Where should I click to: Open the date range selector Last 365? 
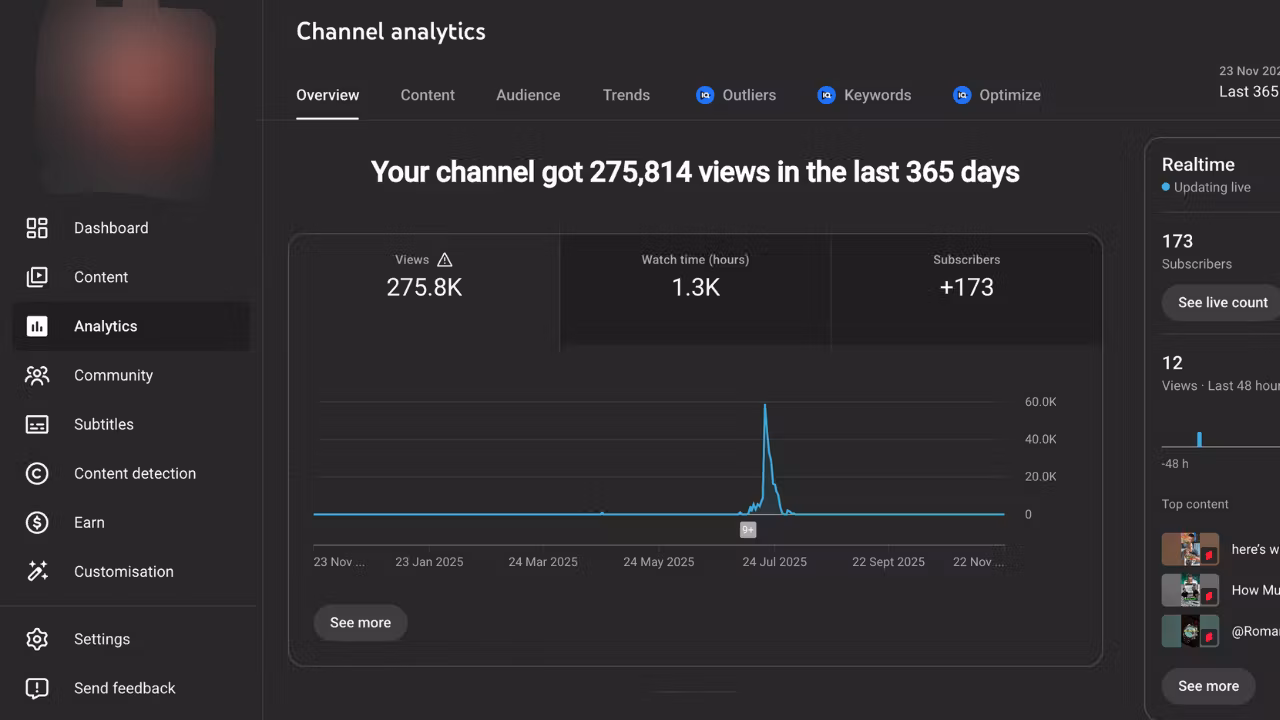1248,91
